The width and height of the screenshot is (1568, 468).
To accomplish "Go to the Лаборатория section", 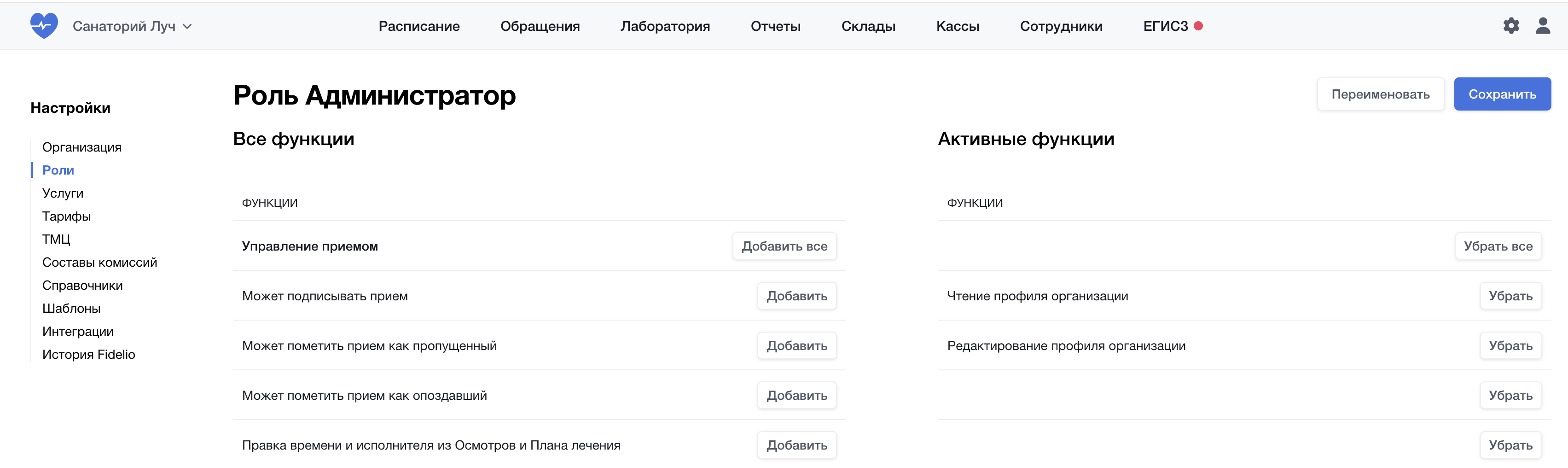I will (665, 26).
